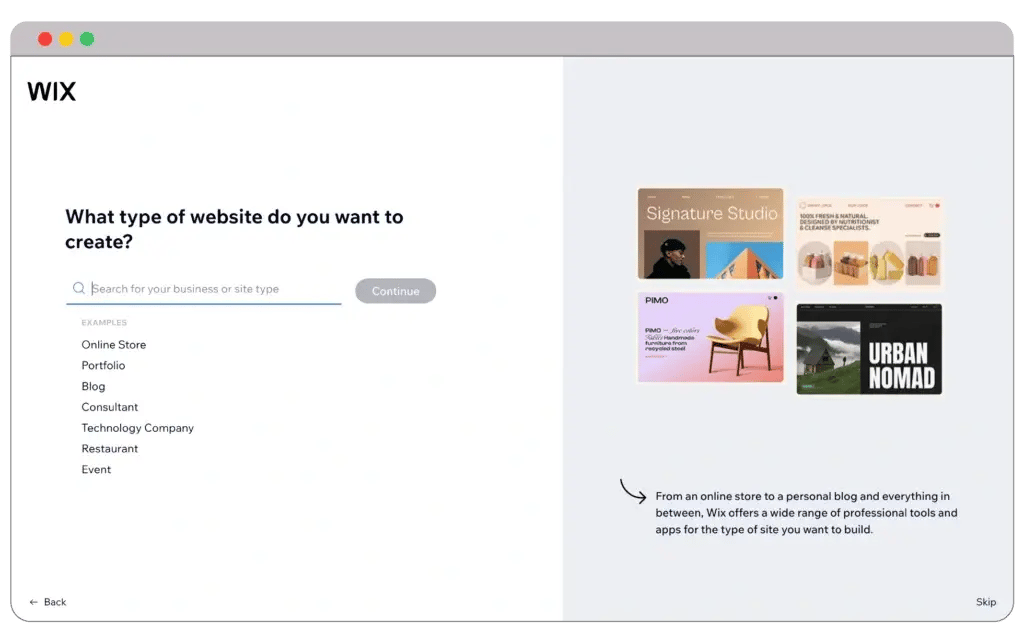The image size is (1024, 643).
Task: Focus the business or site type search field
Action: coord(214,289)
